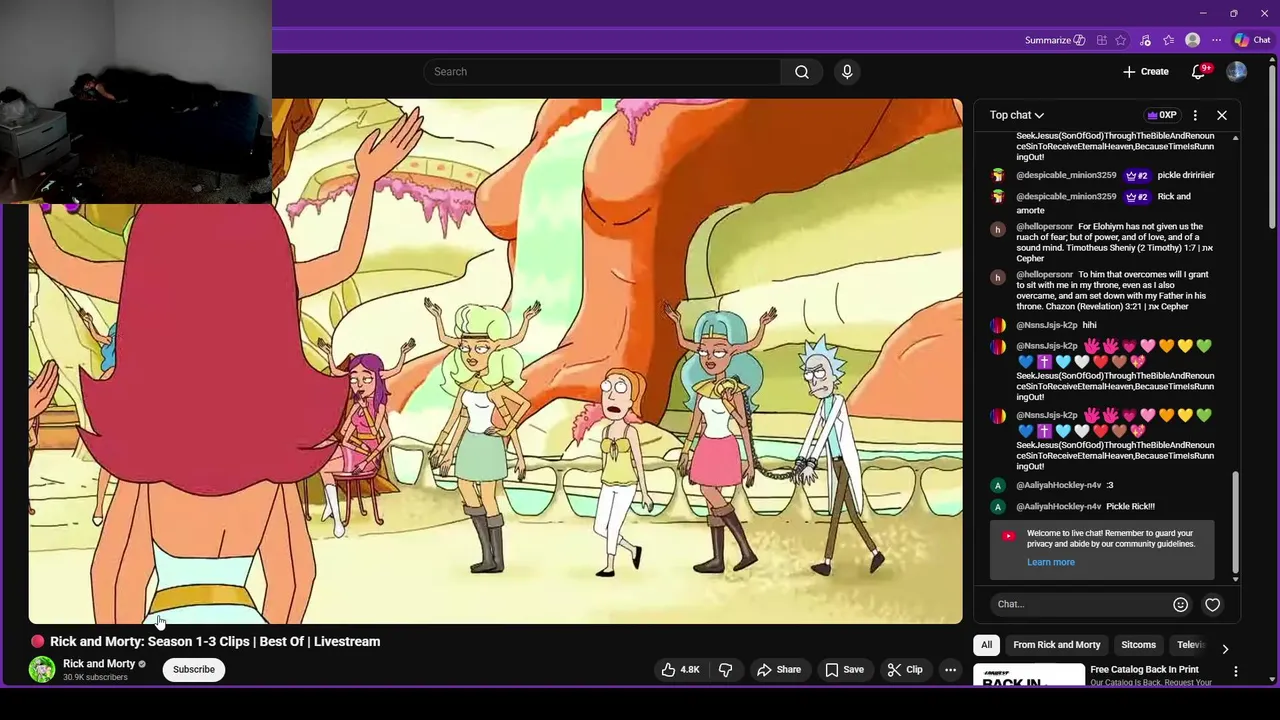Screen dimensions: 1280x720
Task: Click @NsnsJsjs-k2p on the hihi message
Action: point(1047,325)
